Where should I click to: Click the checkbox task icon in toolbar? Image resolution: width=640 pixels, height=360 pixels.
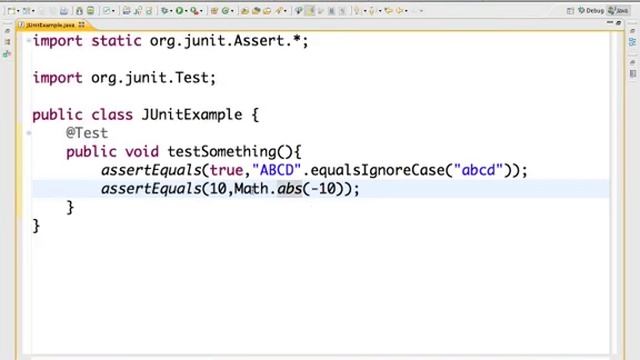click(107, 11)
